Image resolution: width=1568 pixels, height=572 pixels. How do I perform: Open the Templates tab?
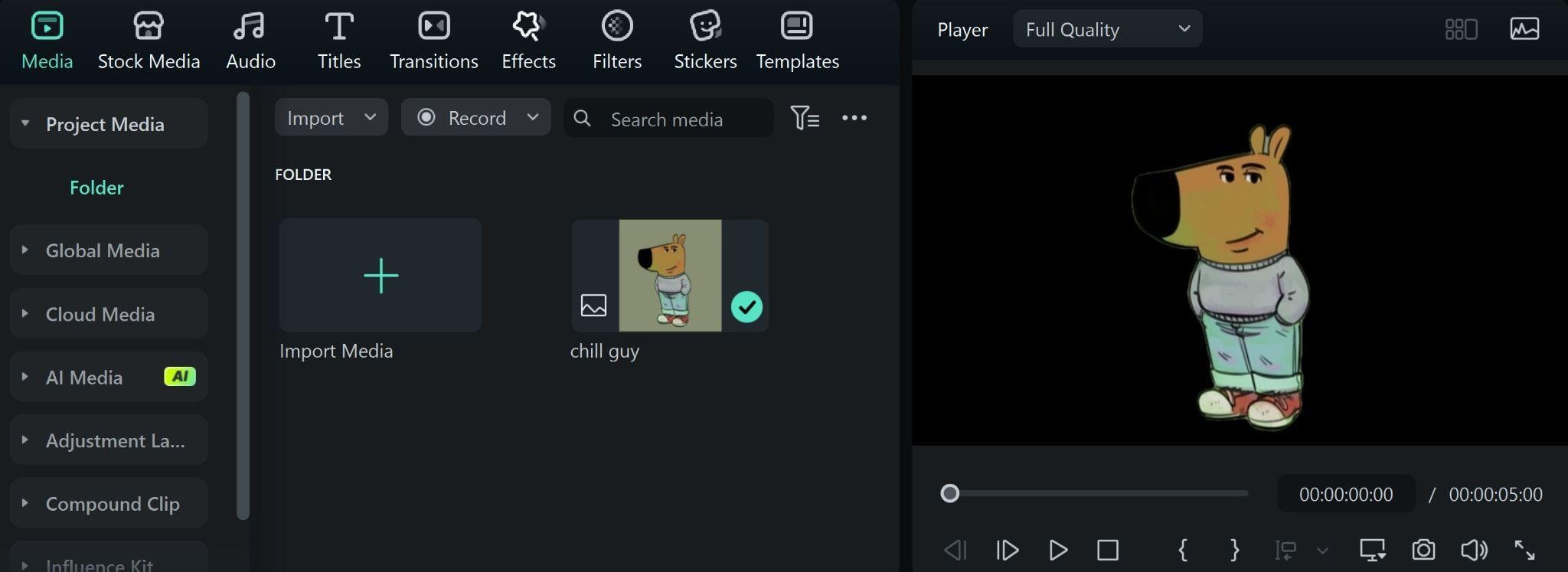click(x=797, y=41)
